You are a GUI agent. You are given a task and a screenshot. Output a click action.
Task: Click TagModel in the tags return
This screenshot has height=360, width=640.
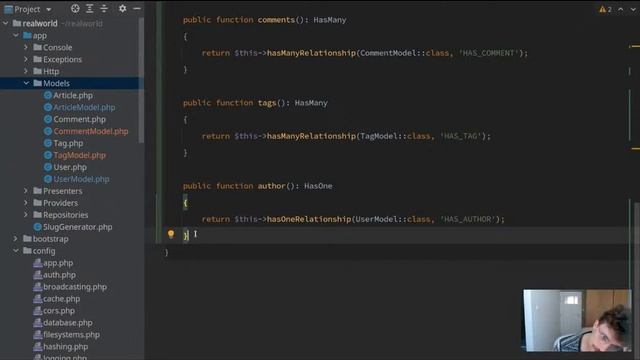(379, 136)
